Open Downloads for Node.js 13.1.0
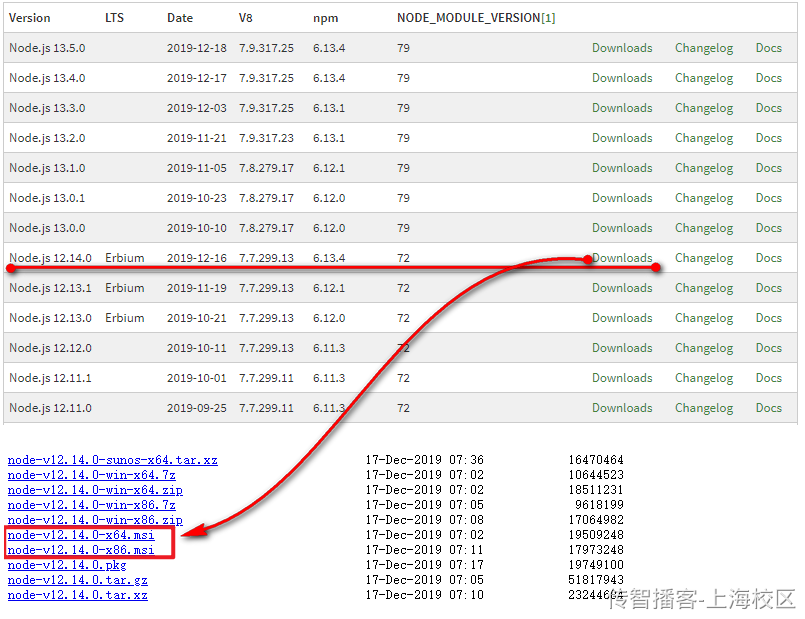This screenshot has height=619, width=805. point(622,168)
